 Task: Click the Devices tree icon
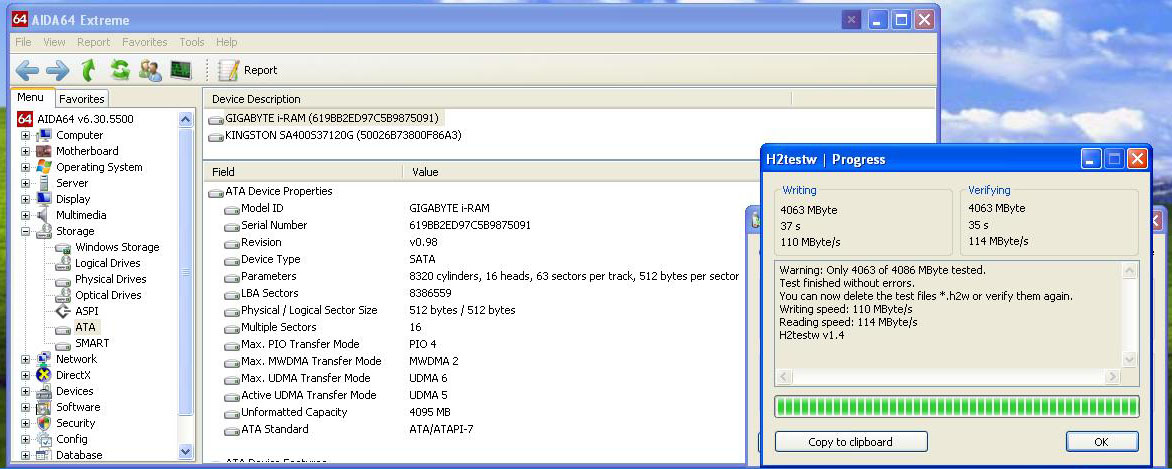44,391
